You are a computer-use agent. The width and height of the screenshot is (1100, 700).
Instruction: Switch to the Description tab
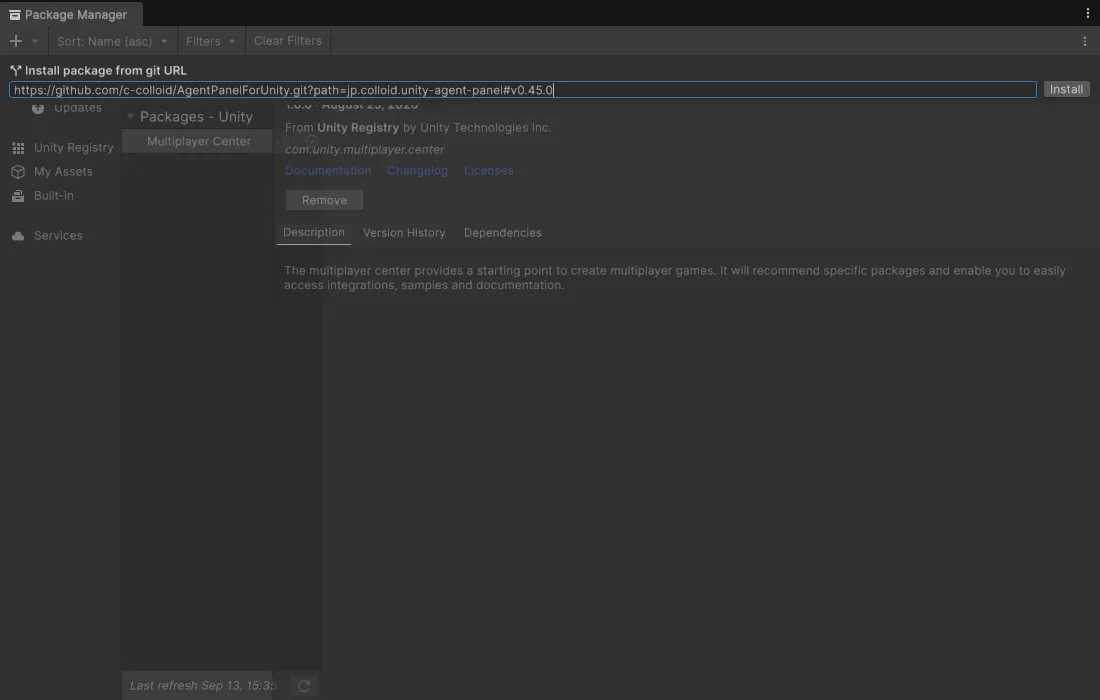click(314, 233)
